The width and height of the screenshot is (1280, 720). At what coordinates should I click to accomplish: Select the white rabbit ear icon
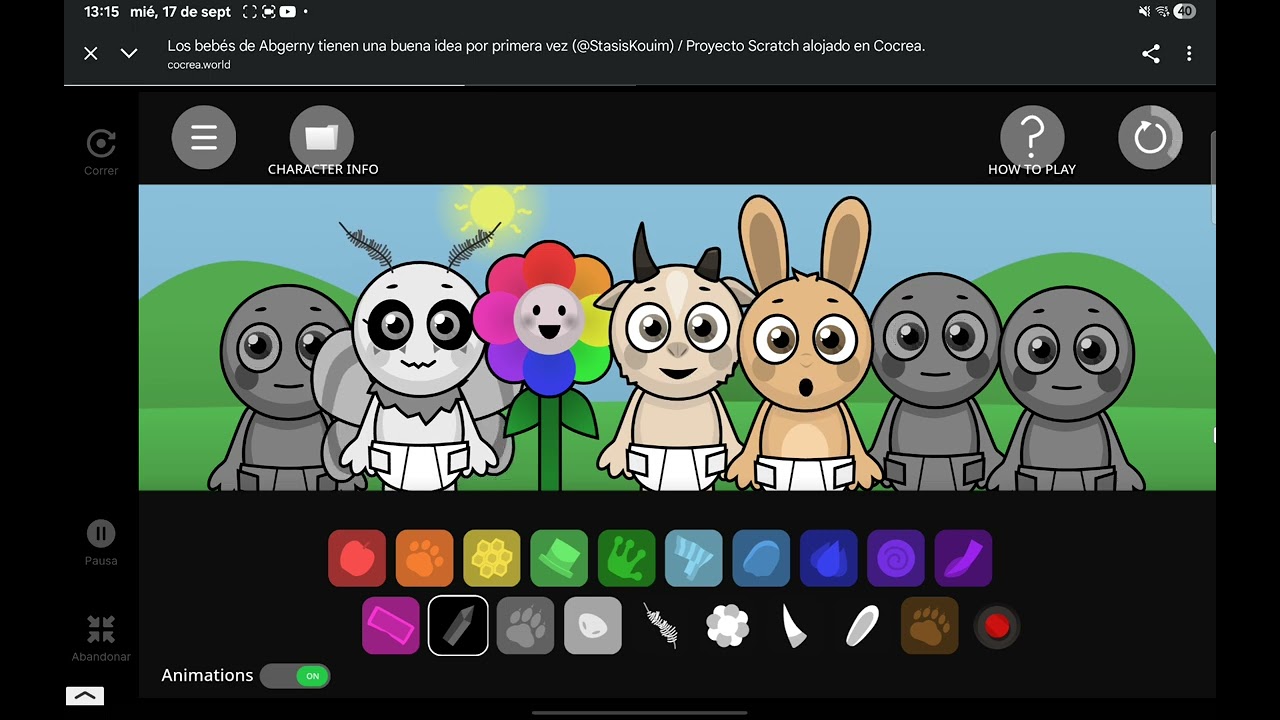click(x=862, y=626)
